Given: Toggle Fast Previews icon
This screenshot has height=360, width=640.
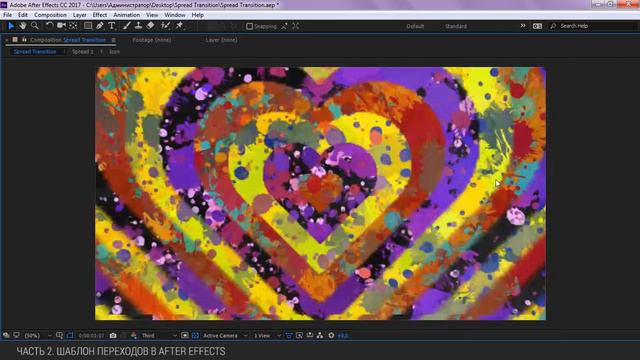Looking at the screenshot, I should point(299,336).
